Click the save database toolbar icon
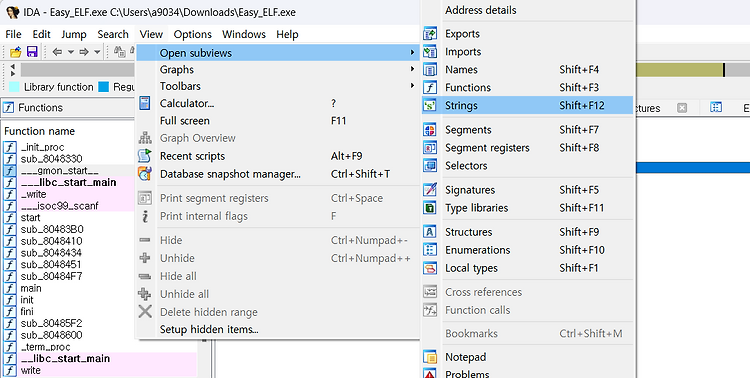750x378 pixels. tap(32, 52)
